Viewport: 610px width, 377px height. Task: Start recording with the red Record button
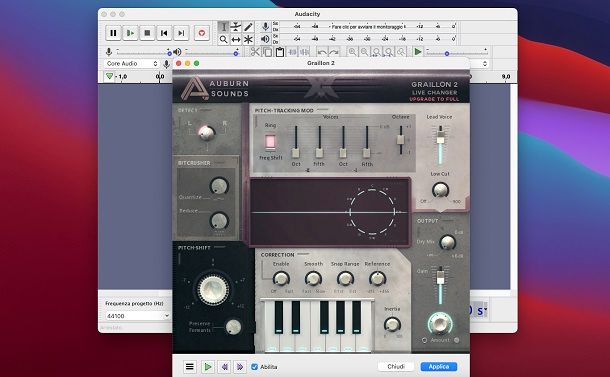(x=202, y=33)
